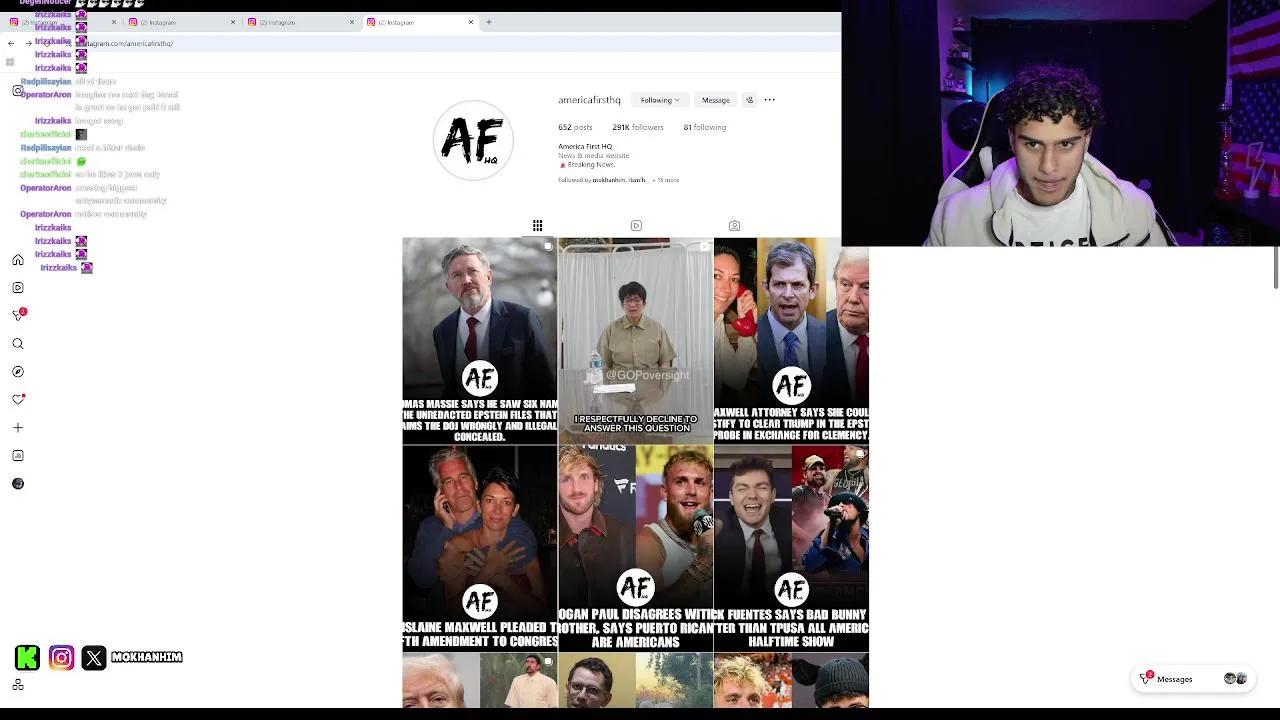Switch to the Tagged posts tab
The height and width of the screenshot is (720, 1280).
pyautogui.click(x=734, y=225)
